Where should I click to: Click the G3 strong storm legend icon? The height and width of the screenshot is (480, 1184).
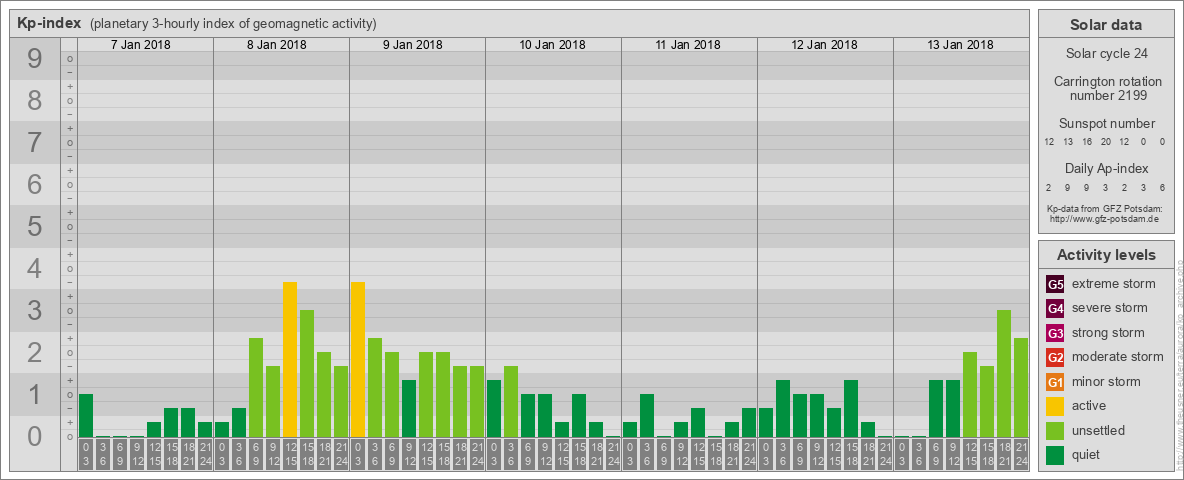1055,333
